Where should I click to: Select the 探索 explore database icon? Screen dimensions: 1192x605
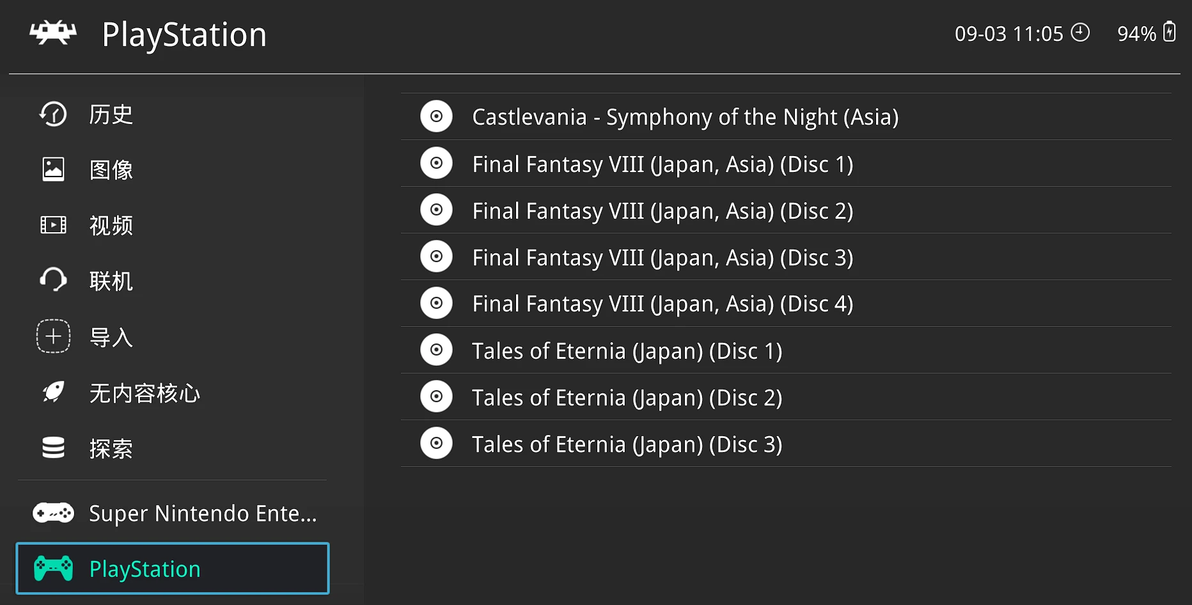click(53, 449)
